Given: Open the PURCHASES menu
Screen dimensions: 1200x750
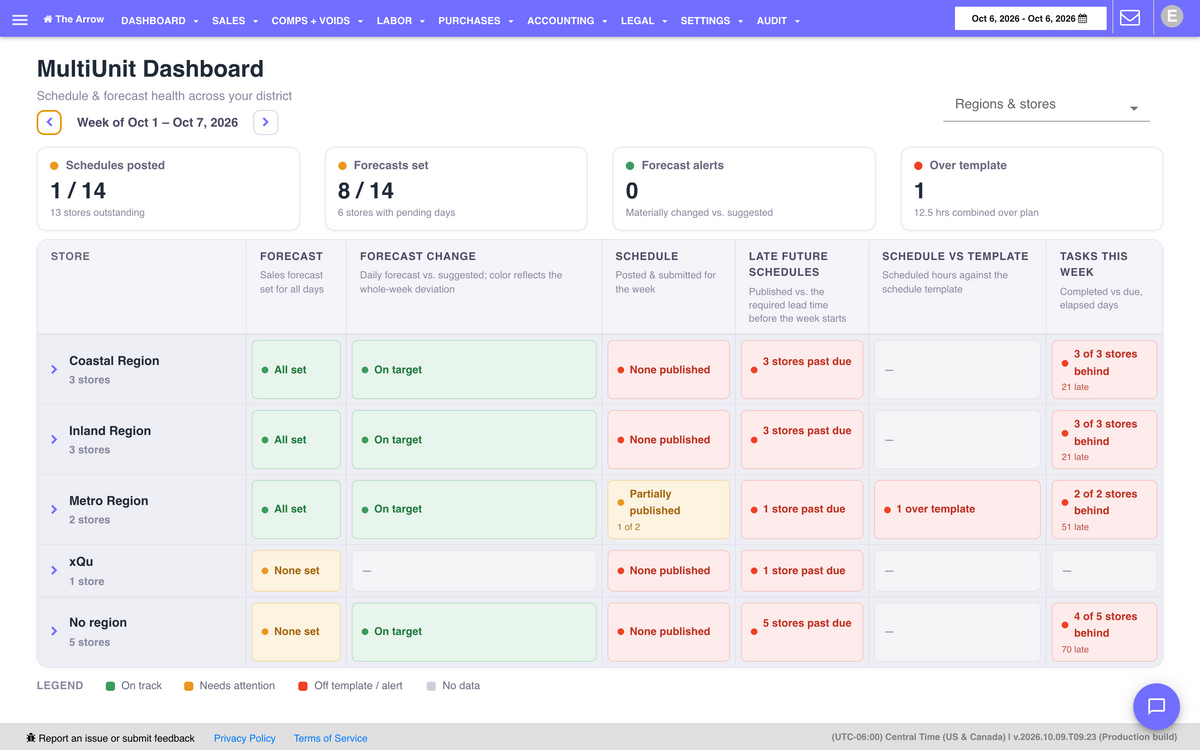Looking at the screenshot, I should click(x=476, y=20).
